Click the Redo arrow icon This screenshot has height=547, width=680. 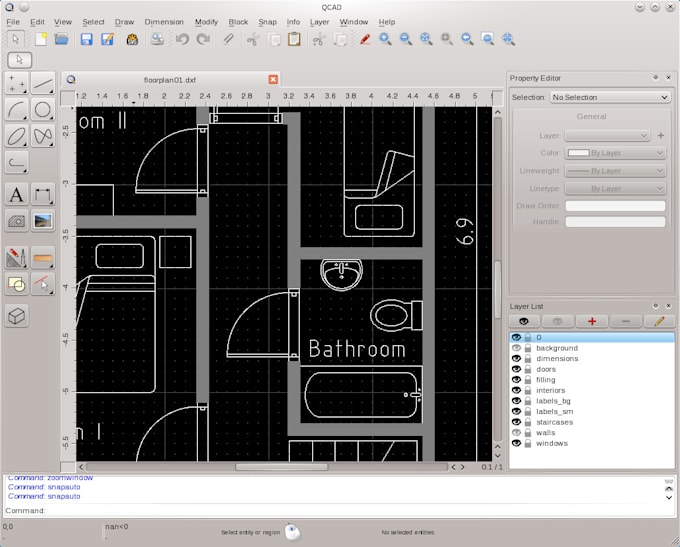pyautogui.click(x=203, y=39)
